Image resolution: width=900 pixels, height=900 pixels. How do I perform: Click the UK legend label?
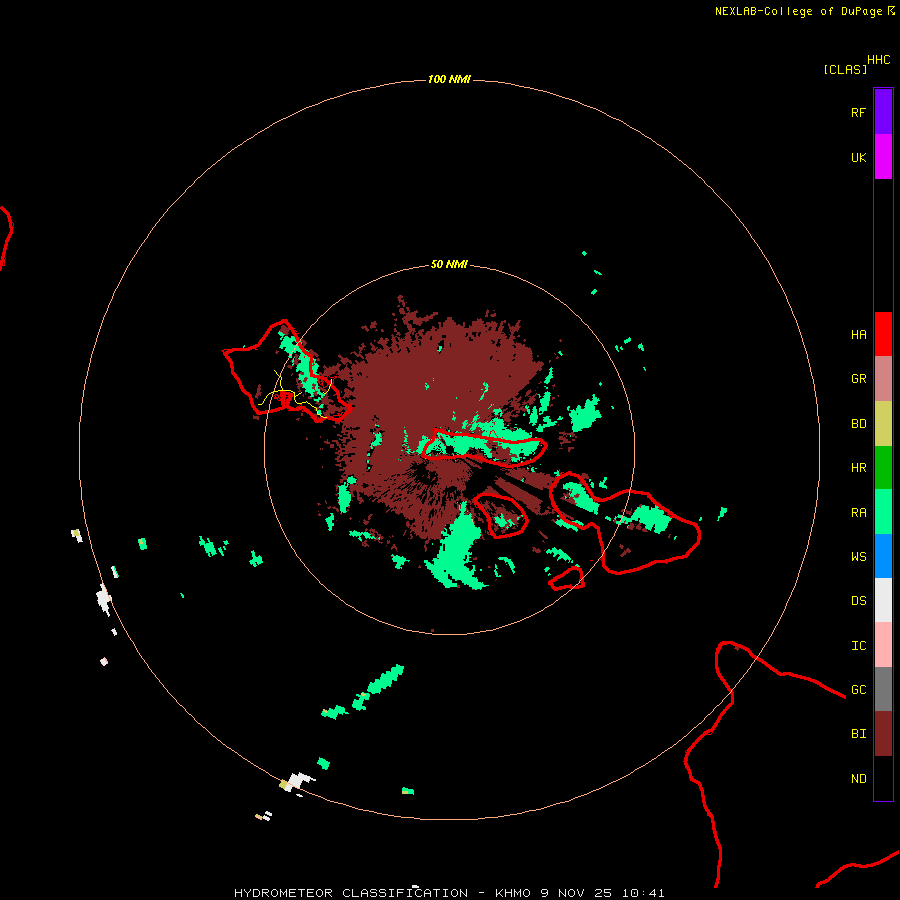(858, 157)
